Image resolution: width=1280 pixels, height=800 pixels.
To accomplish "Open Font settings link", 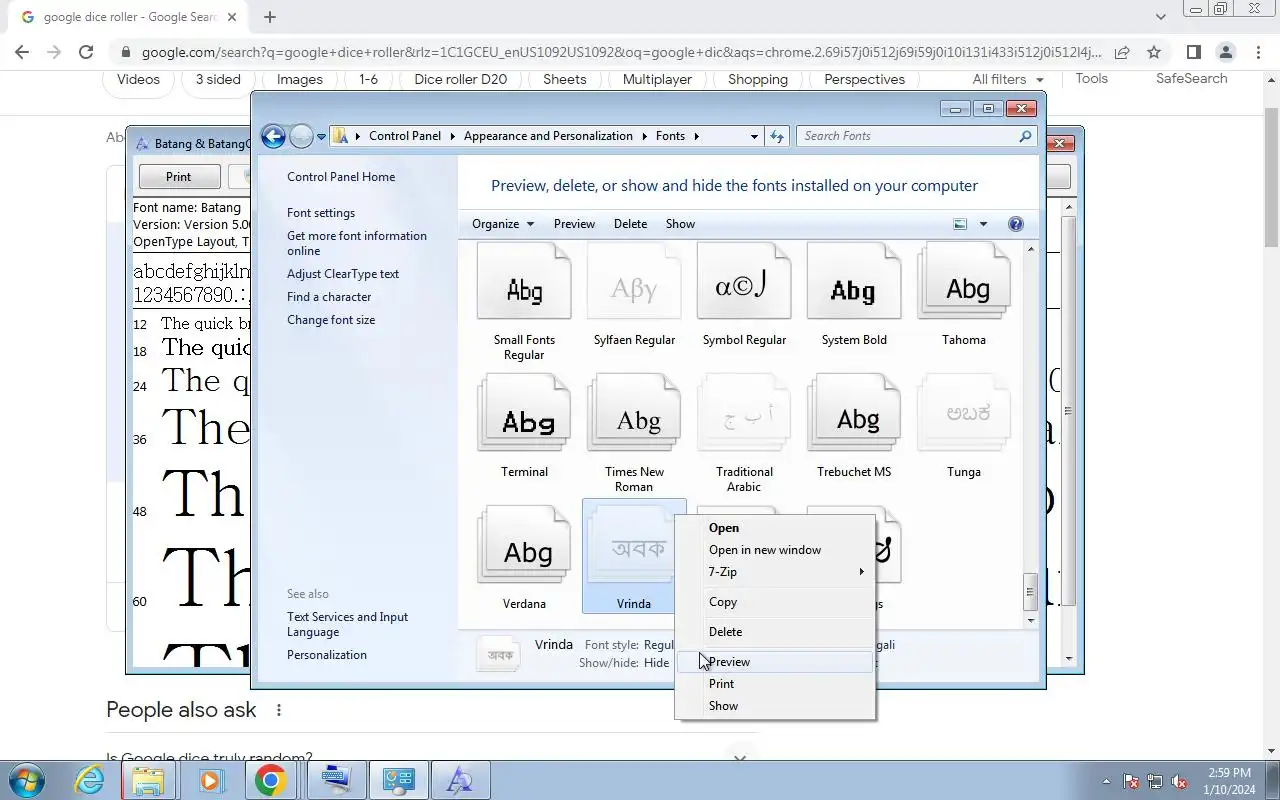I will pyautogui.click(x=321, y=213).
